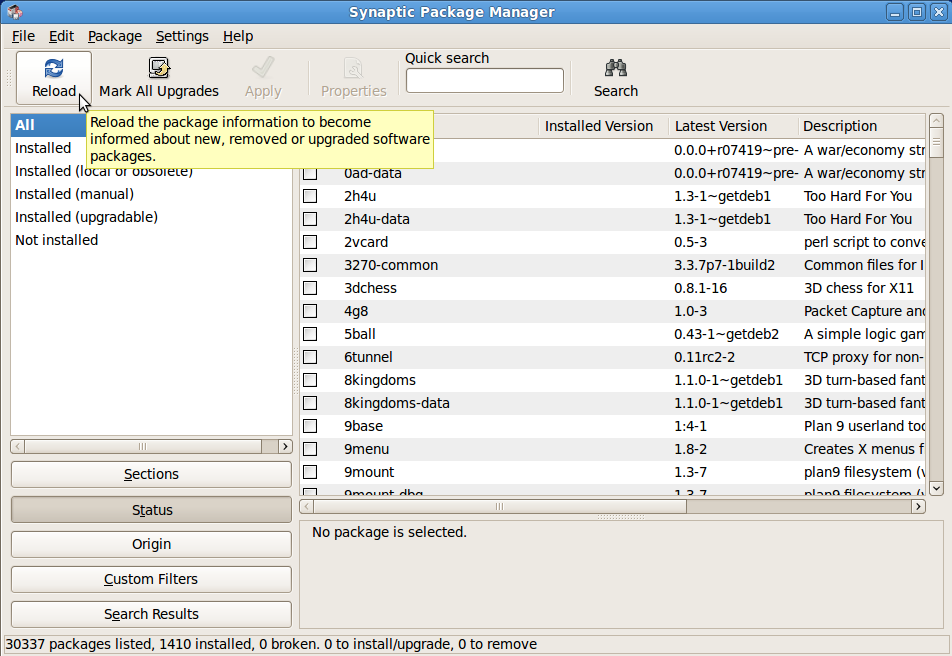Show Search Results view
Viewport: 952px width, 656px height.
coord(150,614)
